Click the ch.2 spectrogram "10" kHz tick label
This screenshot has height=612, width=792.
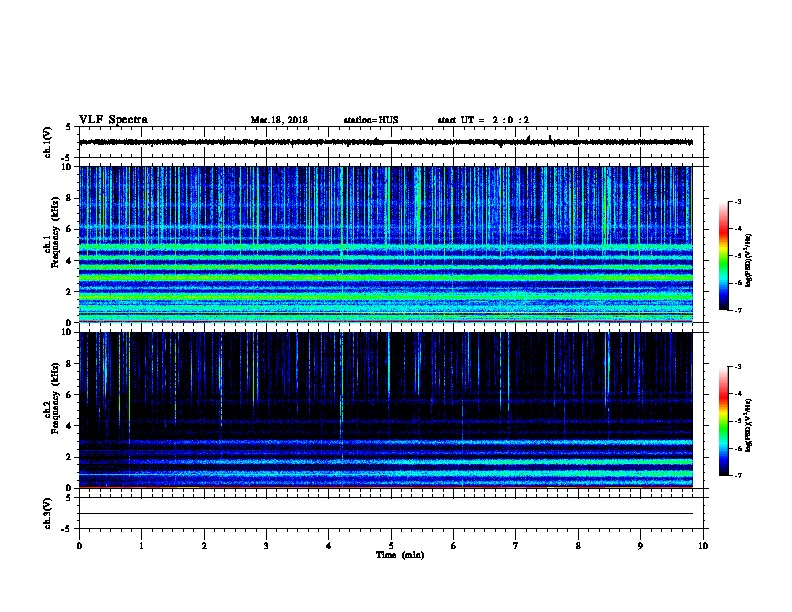(x=68, y=332)
